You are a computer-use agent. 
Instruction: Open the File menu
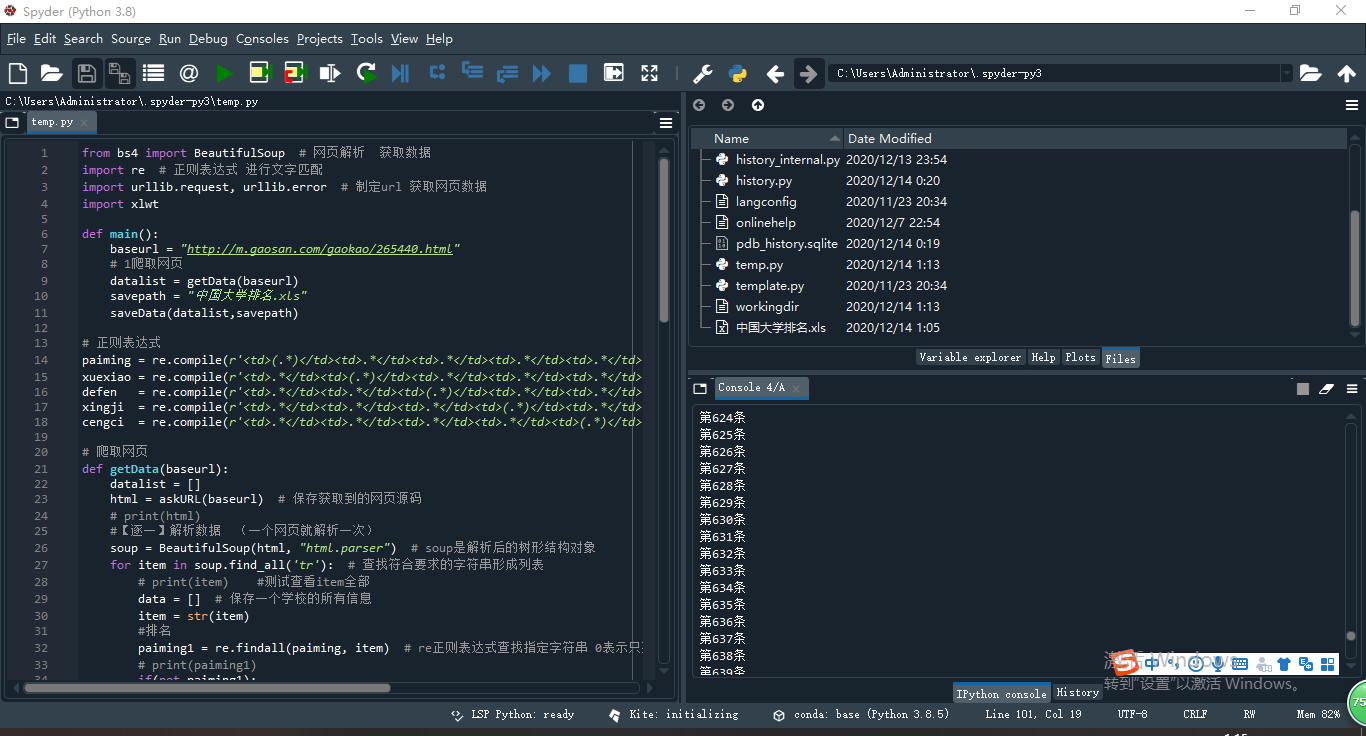[16, 39]
